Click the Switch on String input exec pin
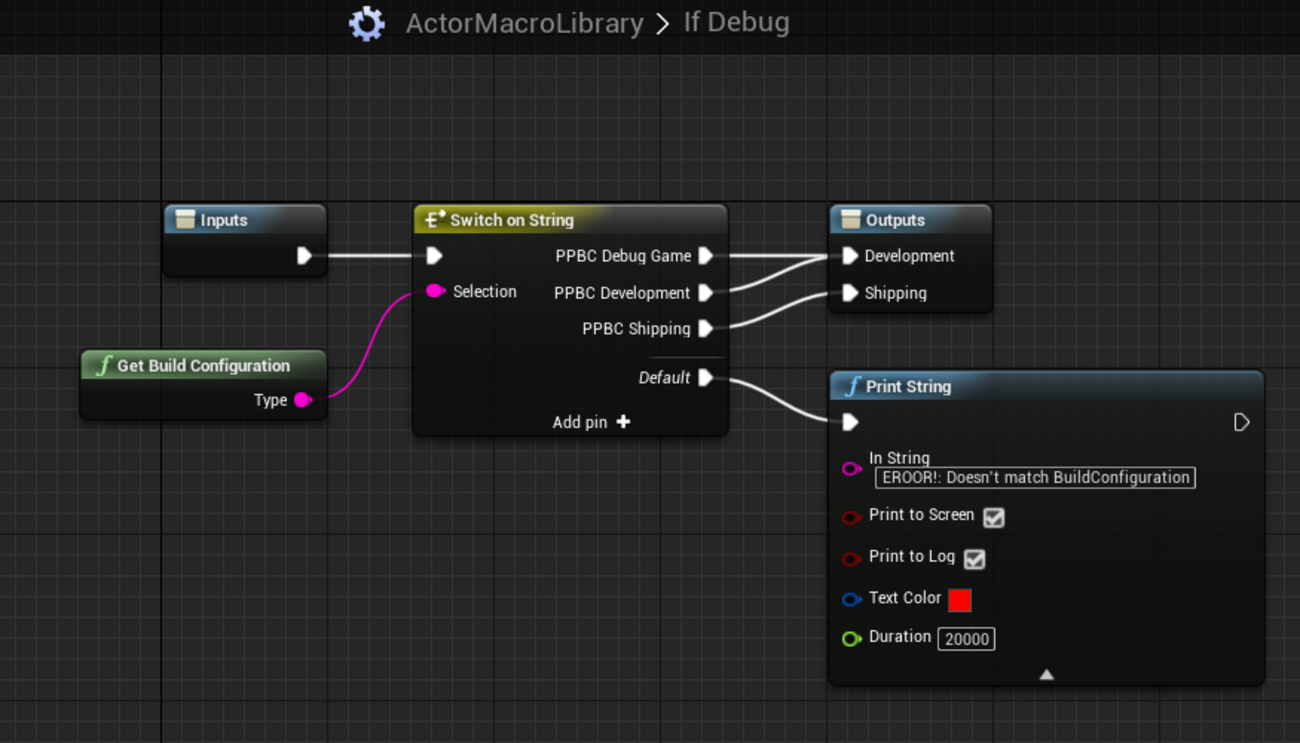This screenshot has height=743, width=1300. (x=434, y=256)
